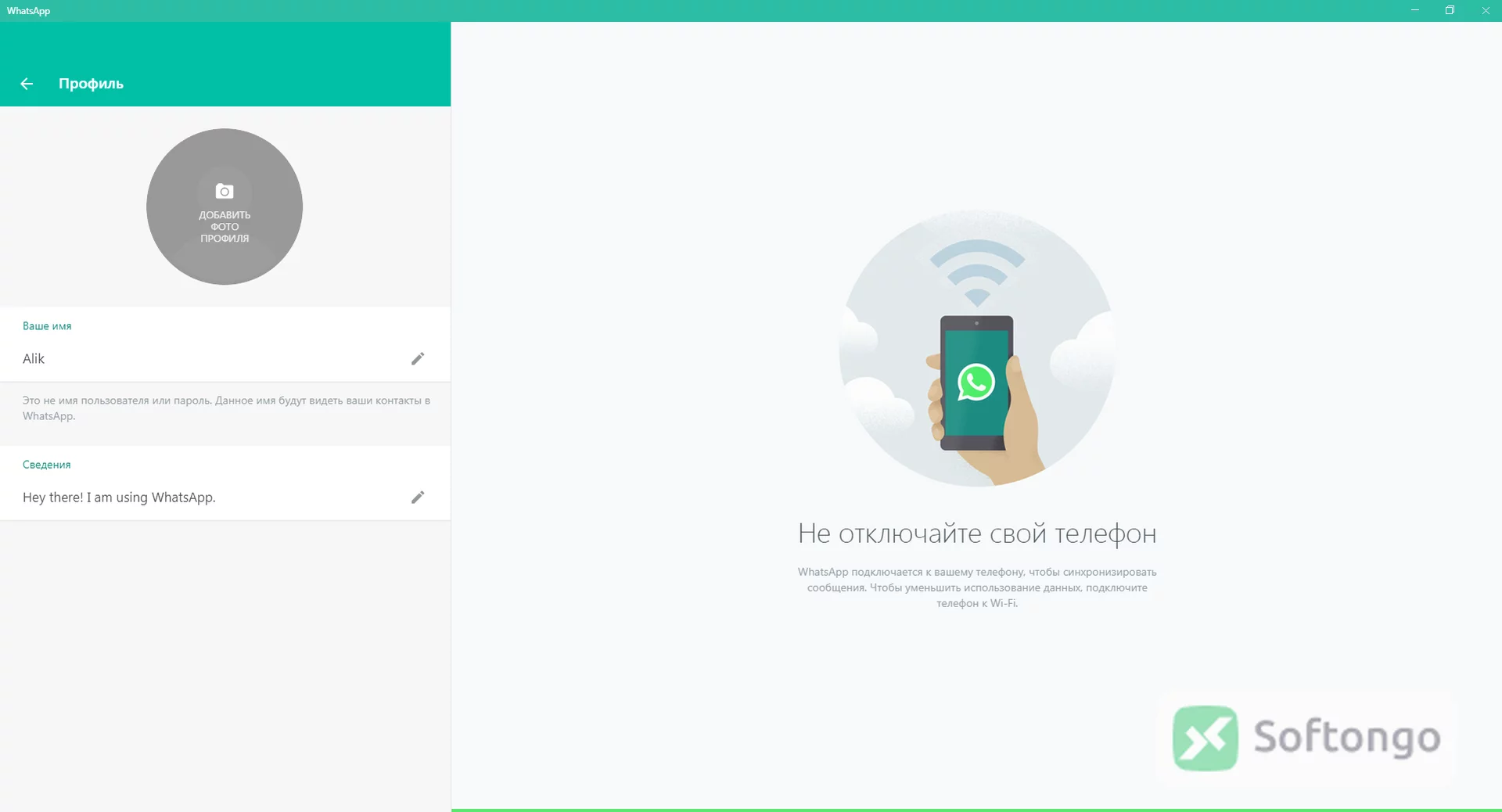Image resolution: width=1502 pixels, height=812 pixels.
Task: Minimize the WhatsApp window
Action: coord(1414,10)
